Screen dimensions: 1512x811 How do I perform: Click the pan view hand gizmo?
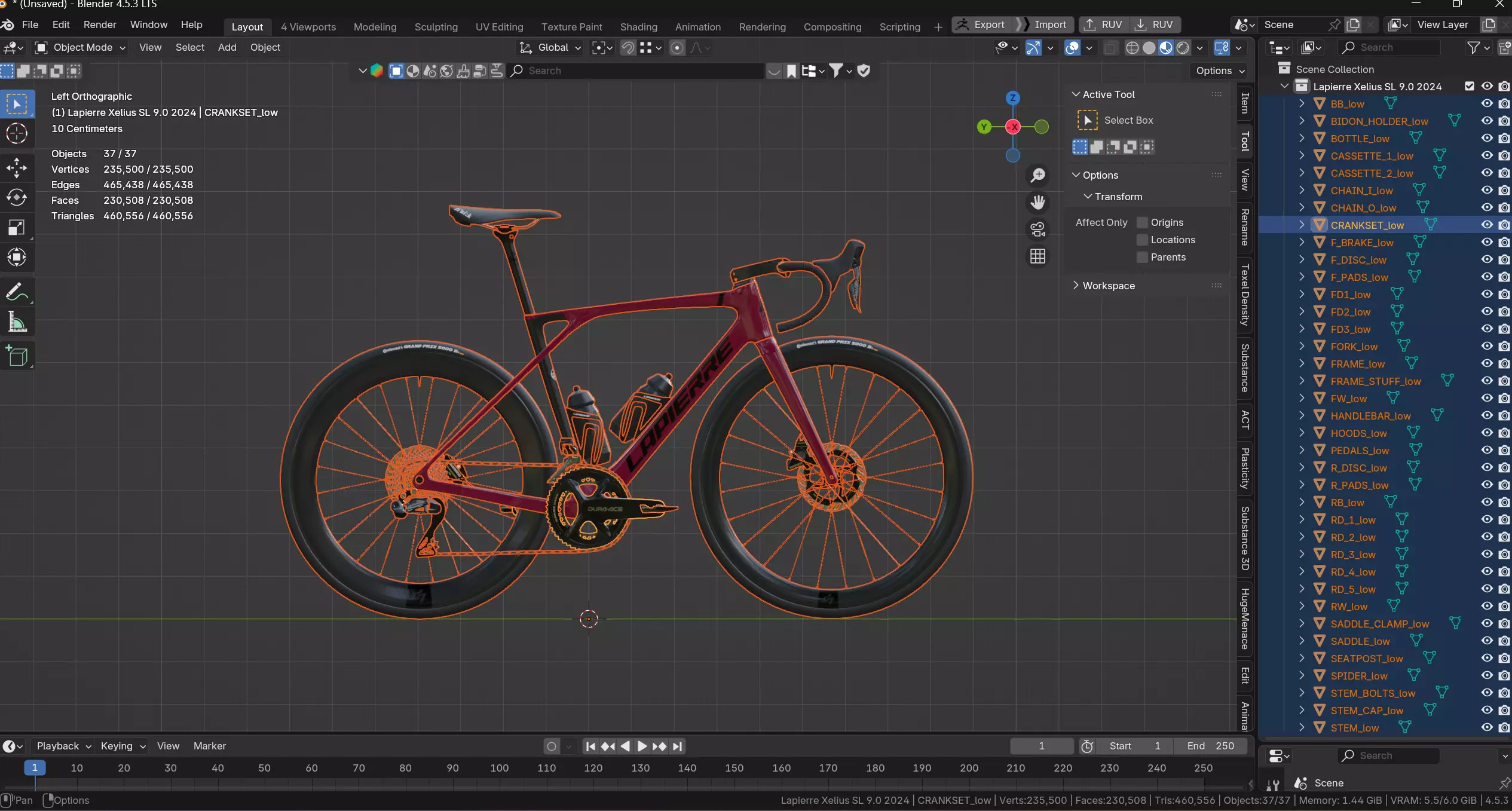[1038, 202]
